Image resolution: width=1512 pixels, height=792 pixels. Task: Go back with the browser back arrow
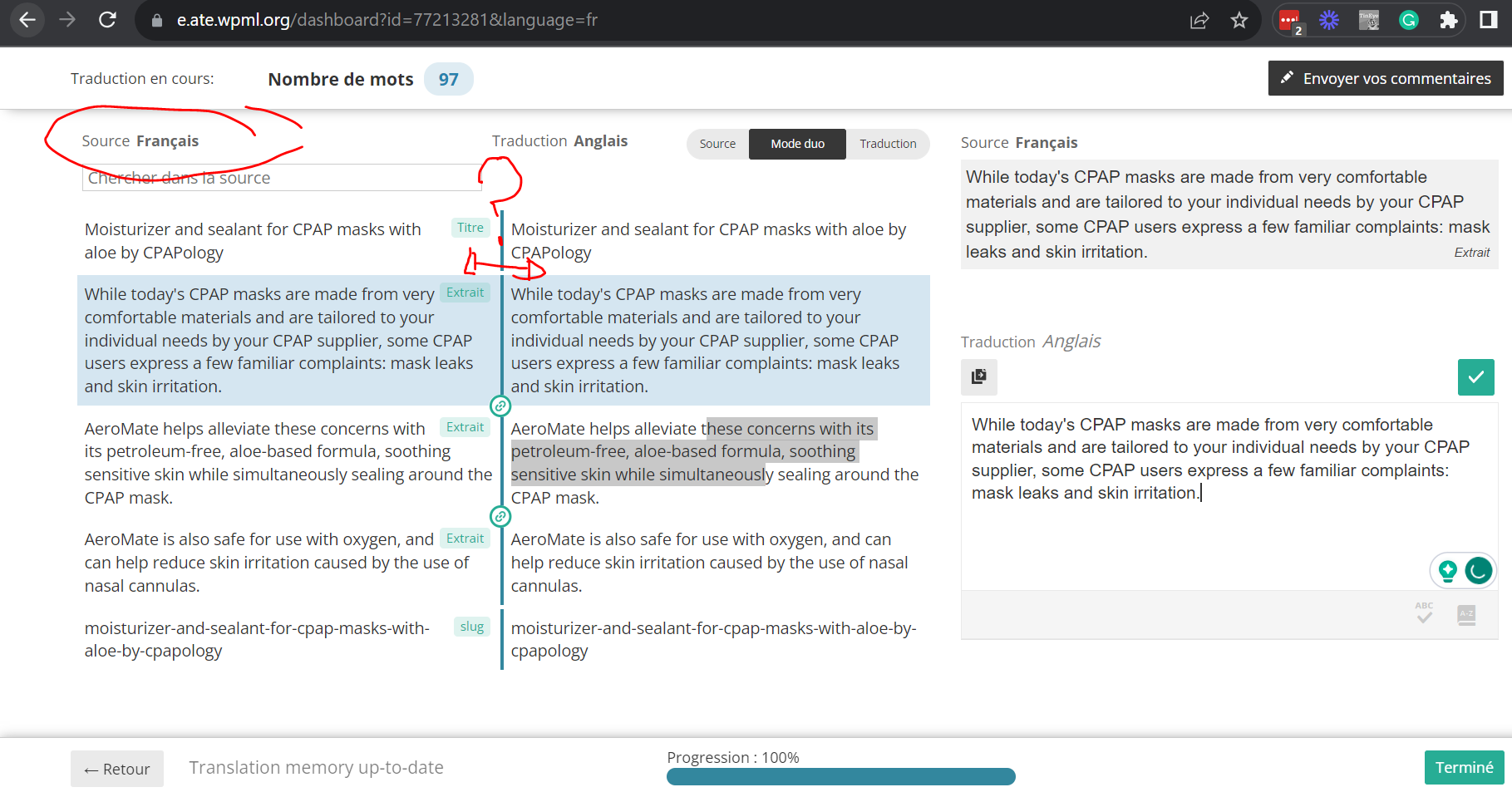(27, 20)
